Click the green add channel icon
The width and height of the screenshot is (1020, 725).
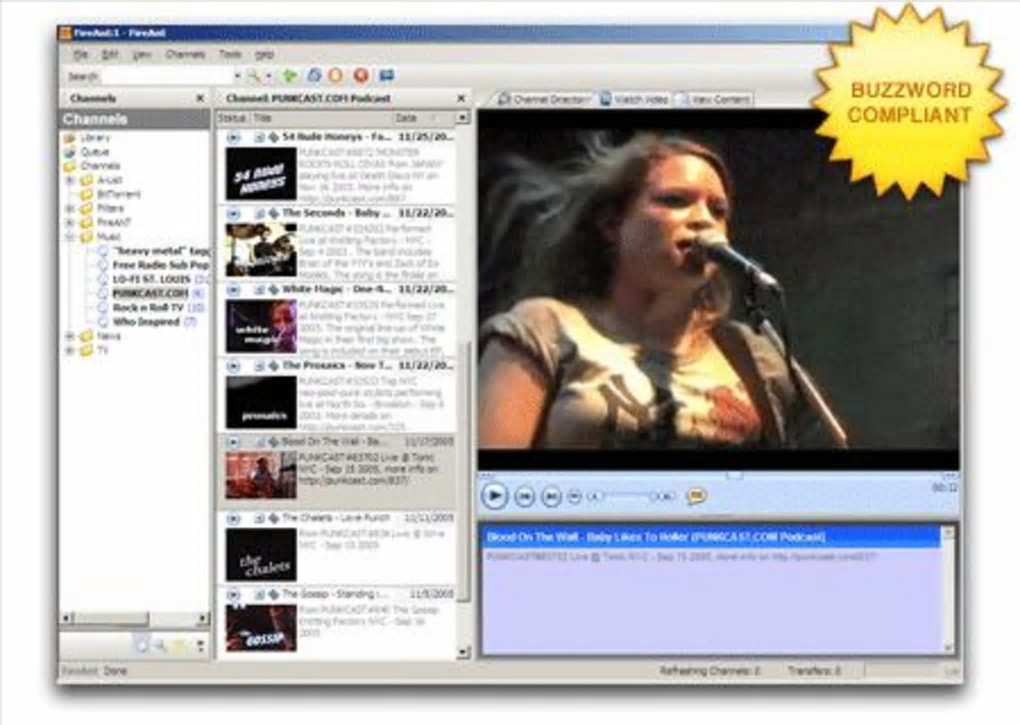289,76
